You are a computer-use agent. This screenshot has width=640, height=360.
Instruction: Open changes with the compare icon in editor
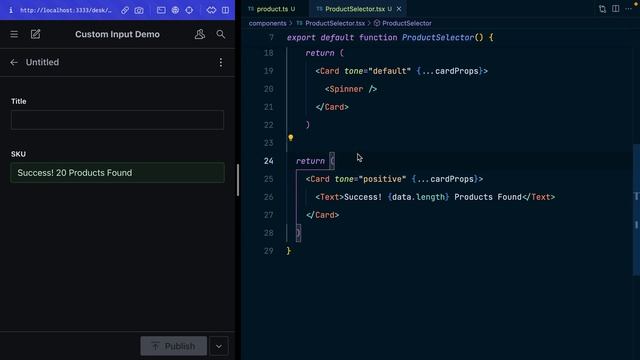pos(602,9)
